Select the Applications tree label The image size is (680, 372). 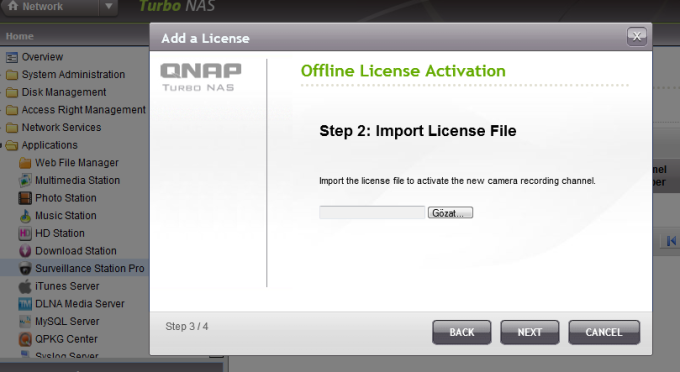[x=49, y=145]
